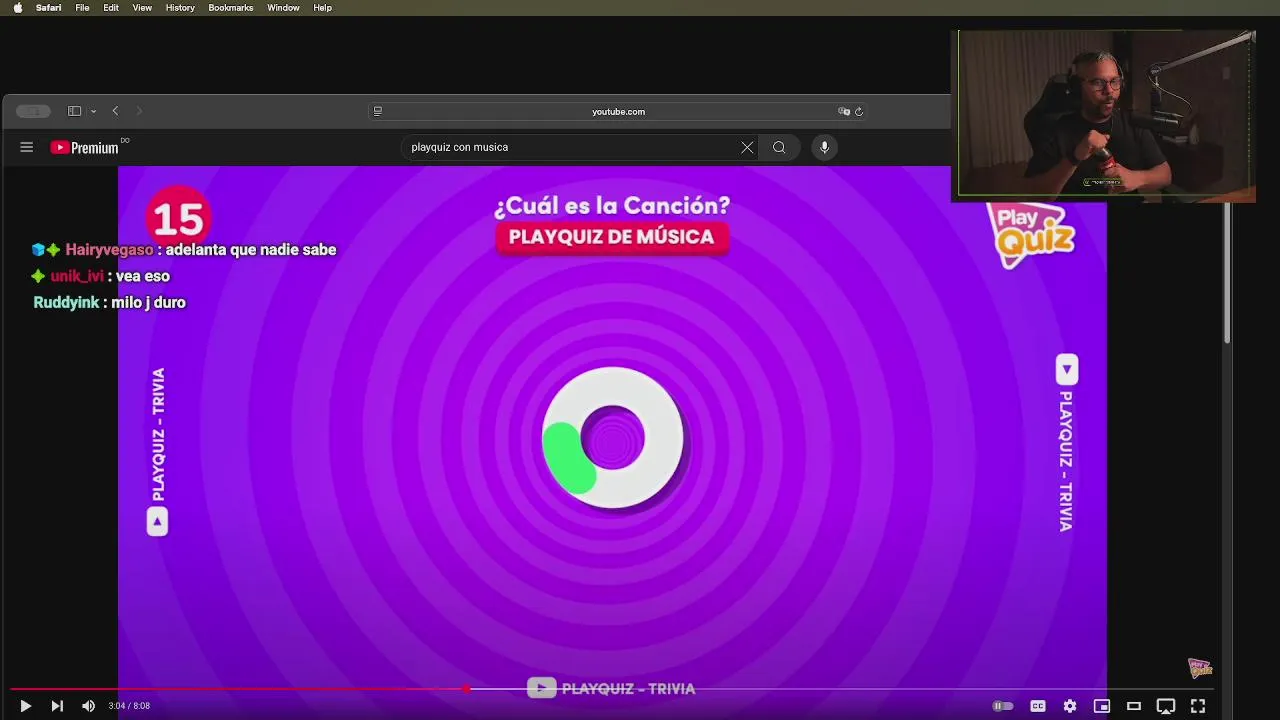Click the PLAYQUIZ DE MÚSICA banner
This screenshot has width=1280, height=720.
pos(611,237)
